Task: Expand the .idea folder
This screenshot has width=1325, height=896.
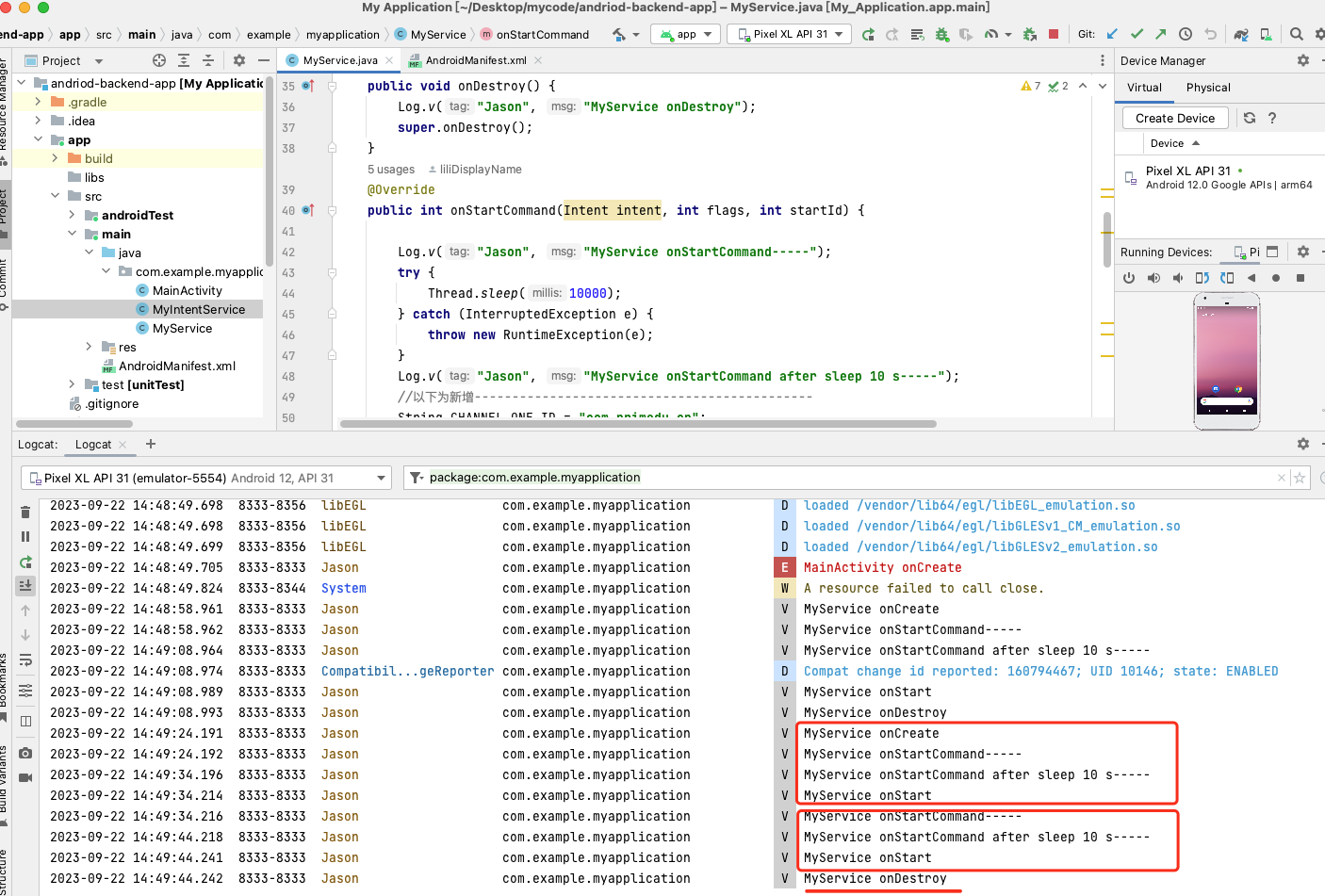Action: [38, 121]
